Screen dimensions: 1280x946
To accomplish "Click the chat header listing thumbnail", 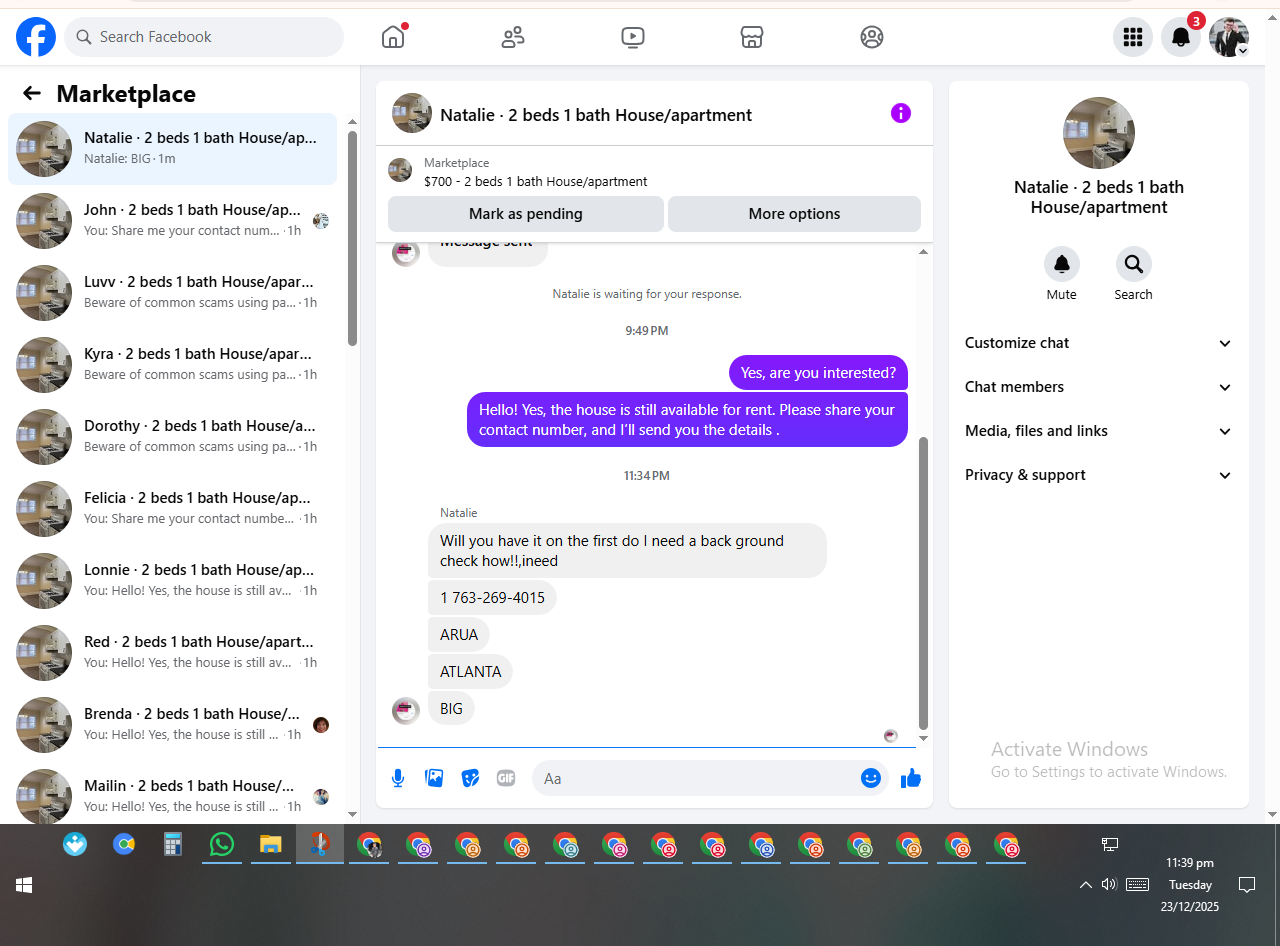I will click(x=412, y=113).
